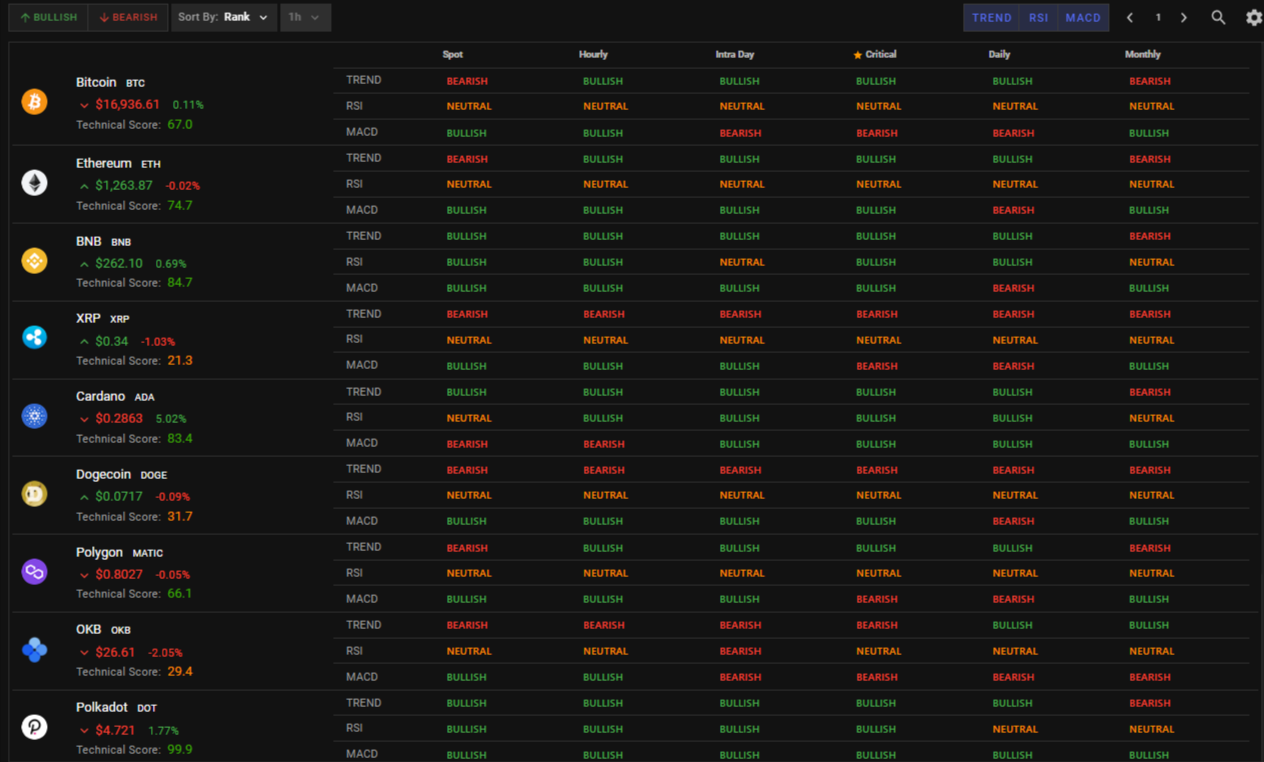Click XRP's green up price arrow
Viewport: 1264px width, 762px height.
click(x=84, y=342)
